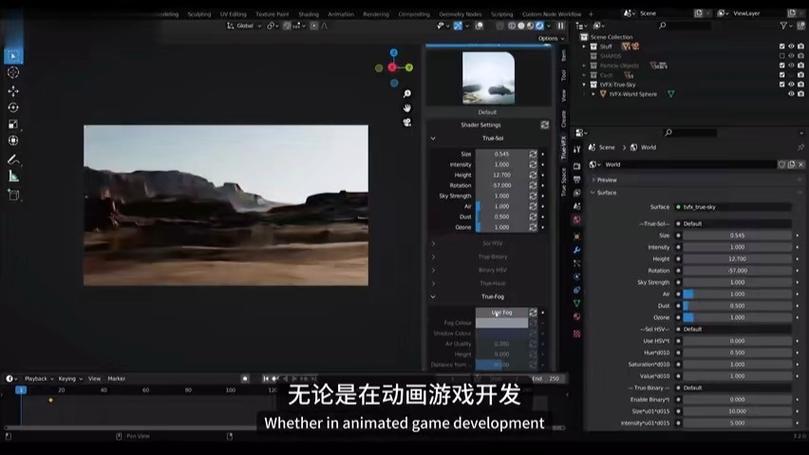809x455 pixels.
Task: Select the Move tool
Action: point(13,91)
